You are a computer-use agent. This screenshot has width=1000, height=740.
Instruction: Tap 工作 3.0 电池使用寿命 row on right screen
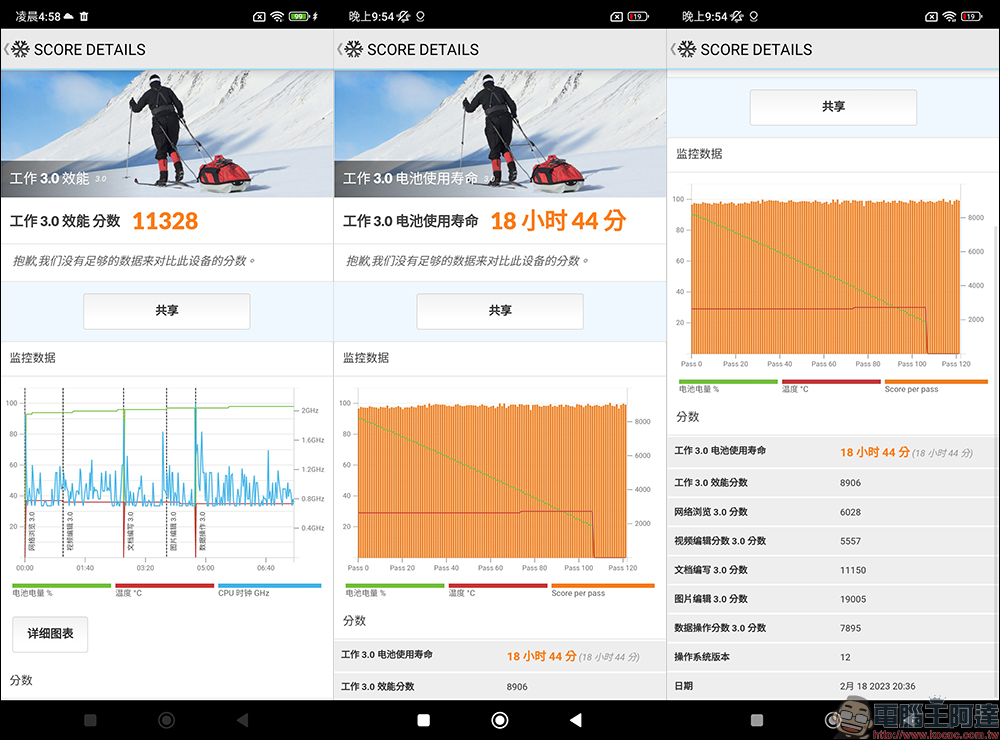coord(833,452)
